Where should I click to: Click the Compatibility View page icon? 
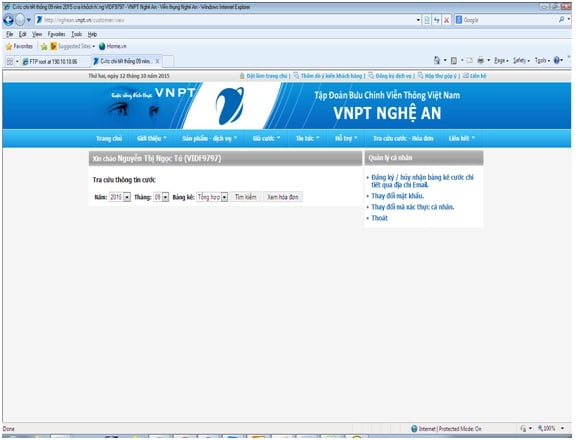coord(427,20)
